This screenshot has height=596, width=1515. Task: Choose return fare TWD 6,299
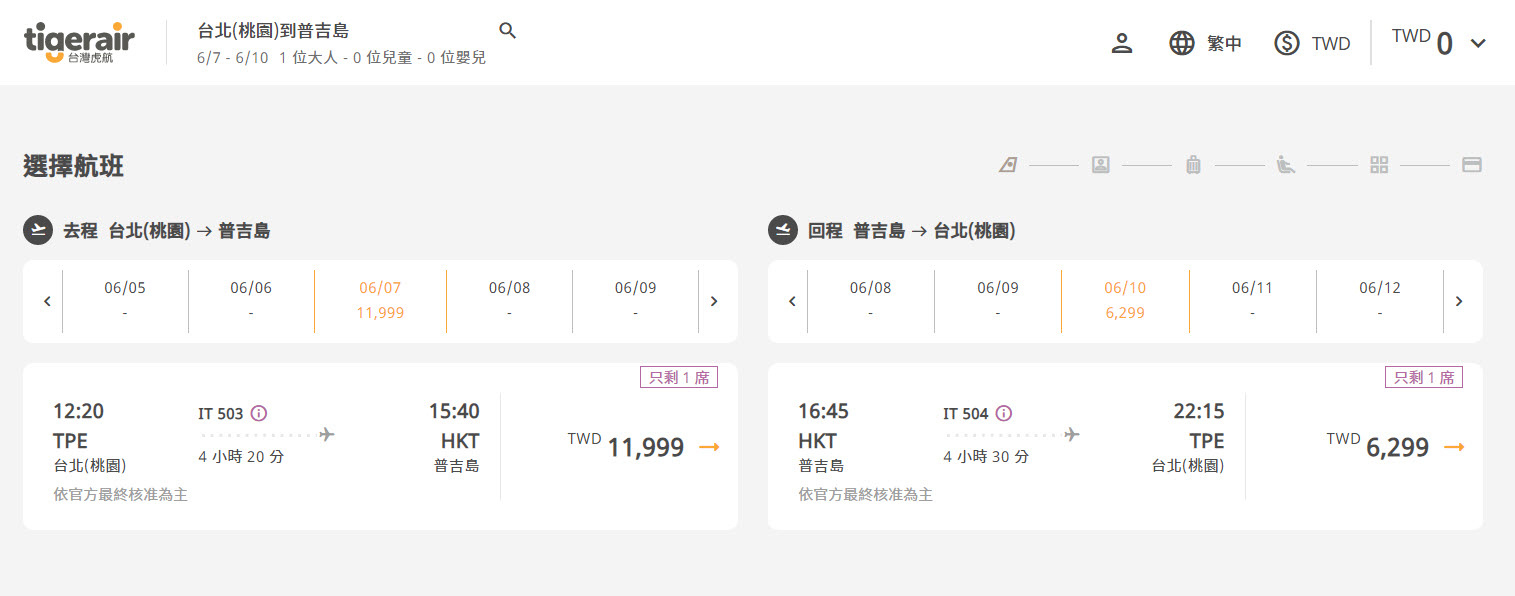(1395, 446)
